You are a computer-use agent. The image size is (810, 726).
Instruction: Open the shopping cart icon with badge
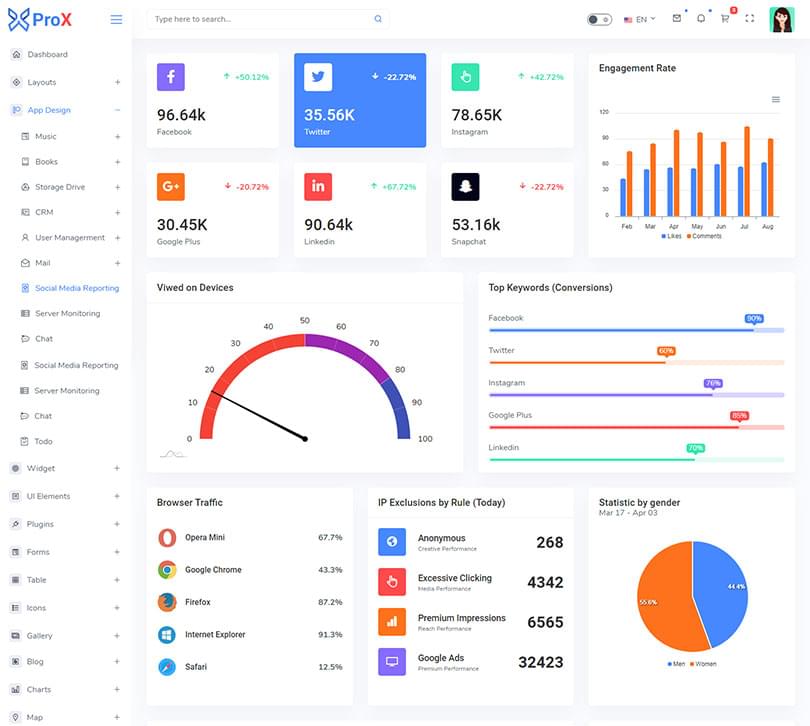pyautogui.click(x=725, y=18)
